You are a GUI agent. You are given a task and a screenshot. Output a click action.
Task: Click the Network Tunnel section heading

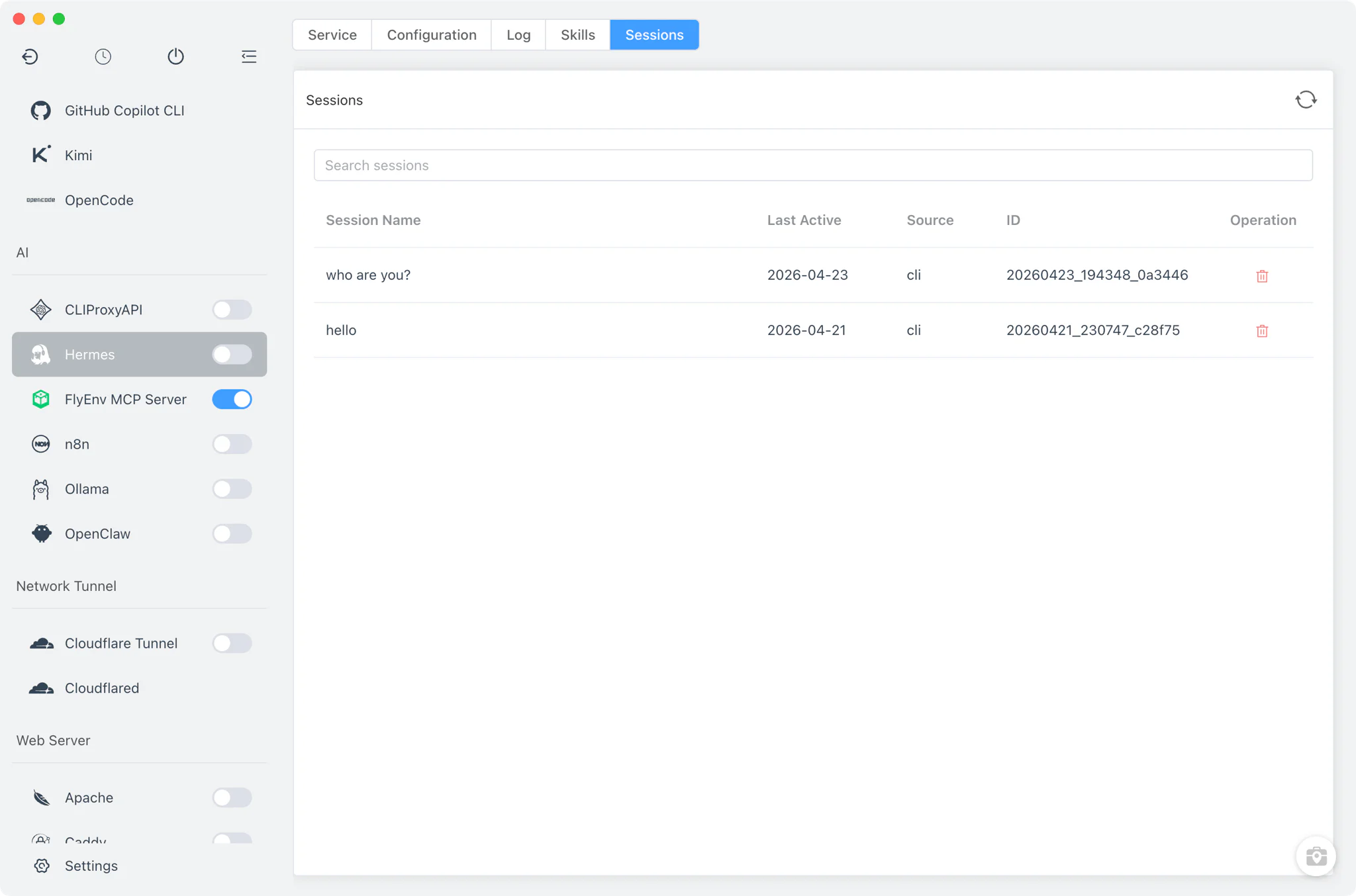click(x=66, y=586)
